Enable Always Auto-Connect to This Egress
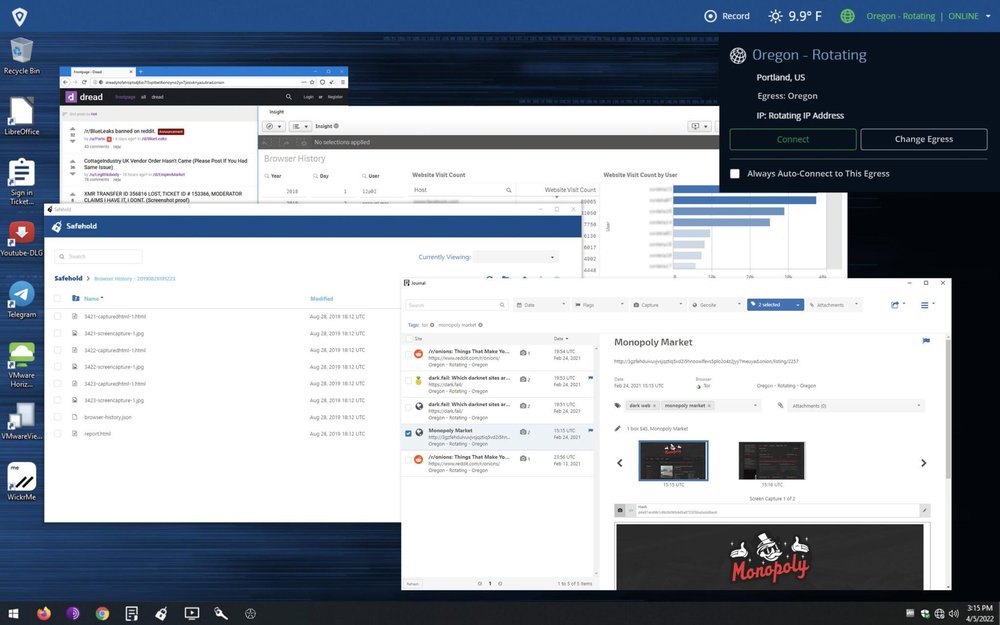1000x625 pixels. click(735, 174)
